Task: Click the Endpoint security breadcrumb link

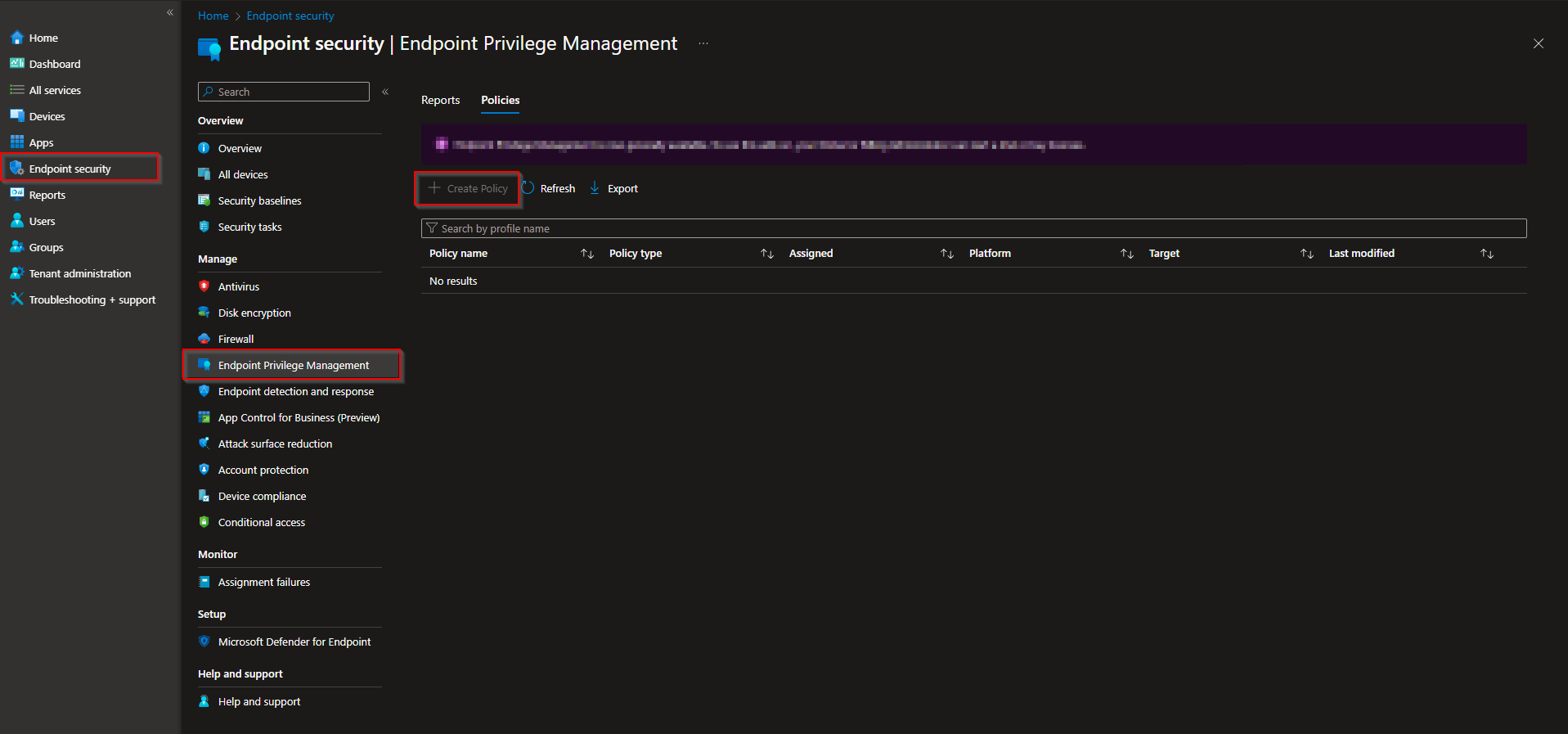Action: click(290, 16)
